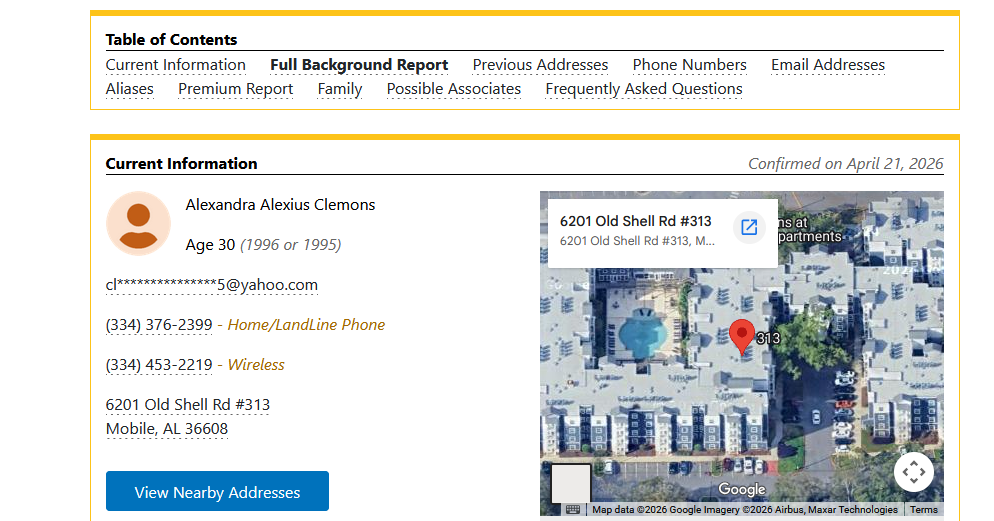Open Frequently Asked Questions link
994x521 pixels.
coord(643,89)
